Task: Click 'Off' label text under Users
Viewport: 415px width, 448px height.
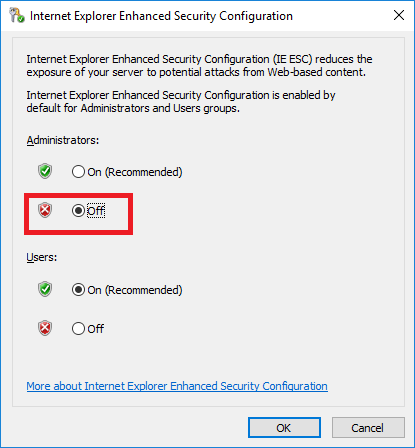Action: 96,329
